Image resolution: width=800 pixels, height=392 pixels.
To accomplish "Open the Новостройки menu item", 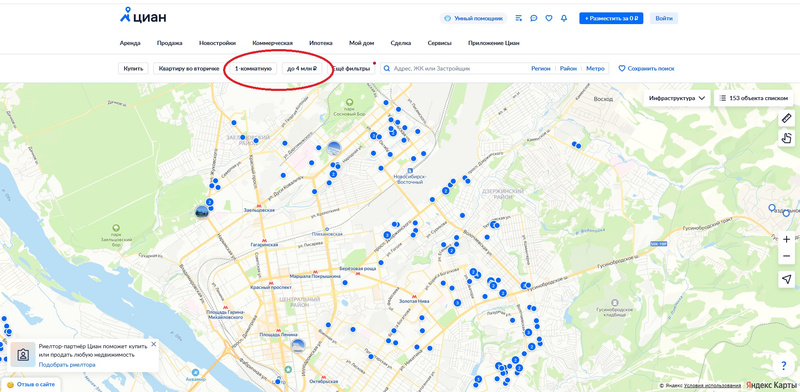I will pos(217,43).
